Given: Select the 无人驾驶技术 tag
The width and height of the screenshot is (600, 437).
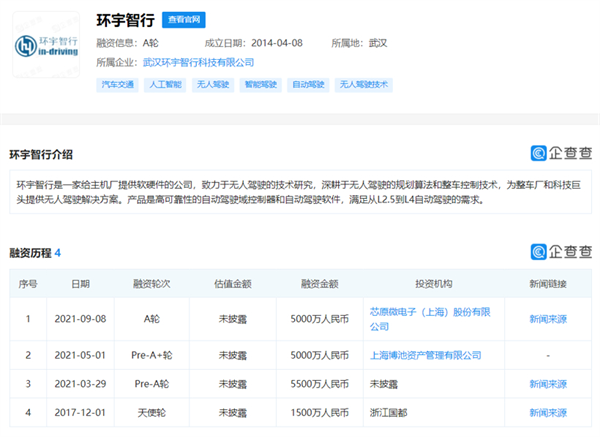Looking at the screenshot, I should pos(362,85).
